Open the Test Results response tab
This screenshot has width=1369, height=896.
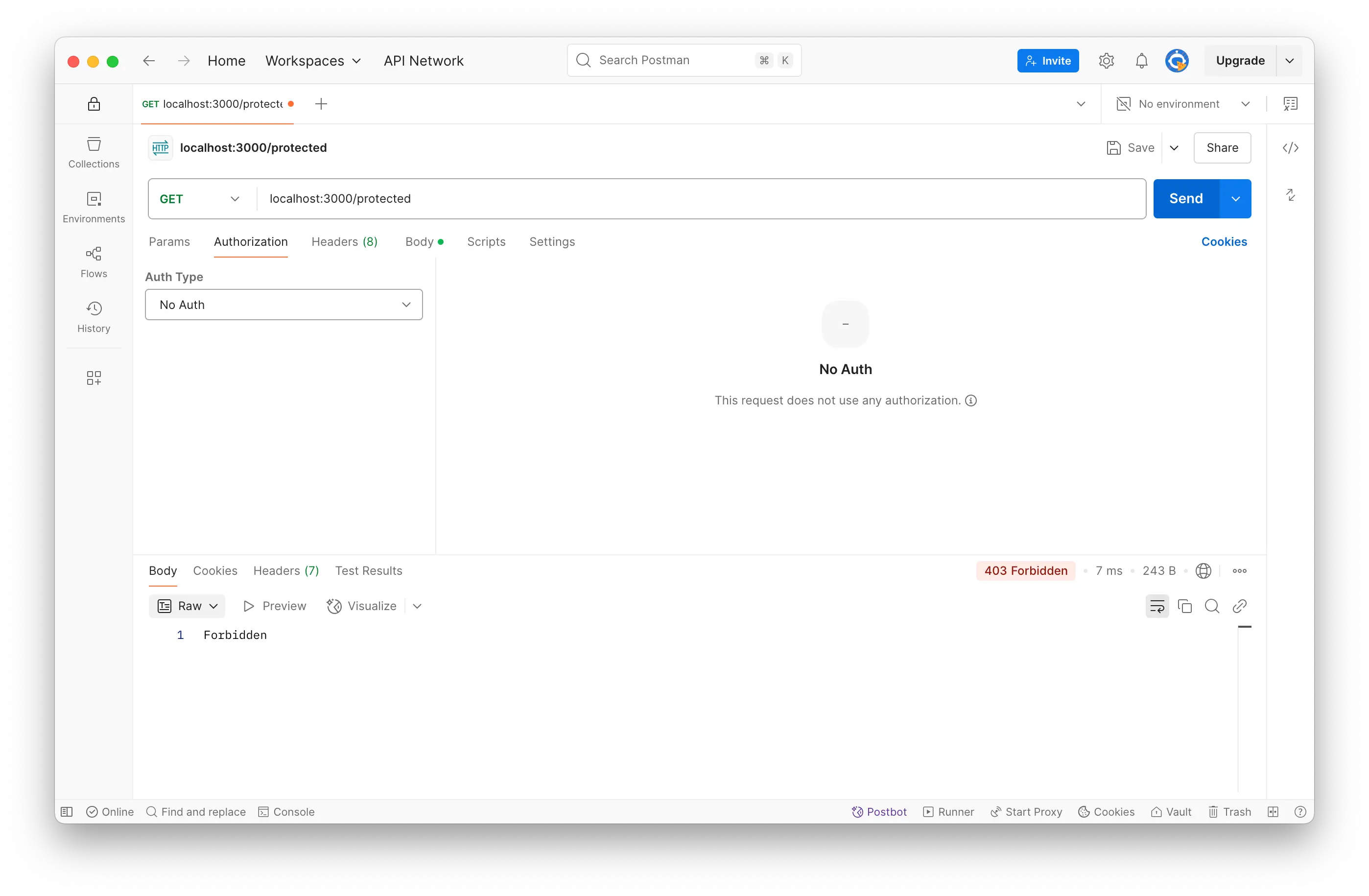click(x=369, y=571)
